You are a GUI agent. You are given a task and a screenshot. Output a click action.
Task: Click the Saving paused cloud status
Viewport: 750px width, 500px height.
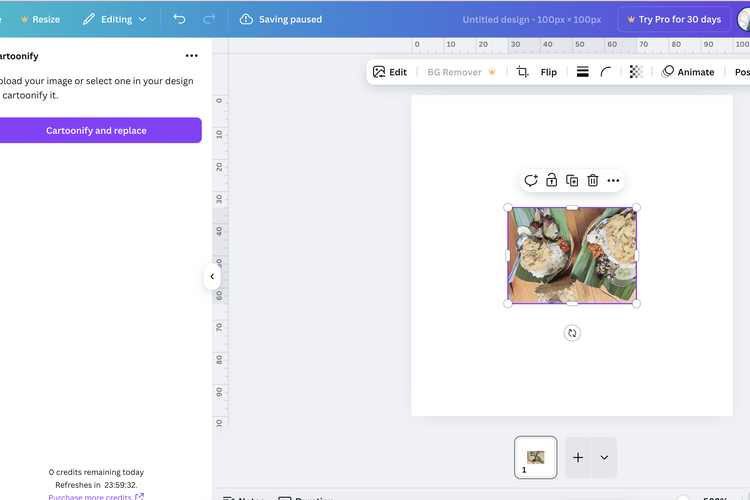pyautogui.click(x=281, y=20)
